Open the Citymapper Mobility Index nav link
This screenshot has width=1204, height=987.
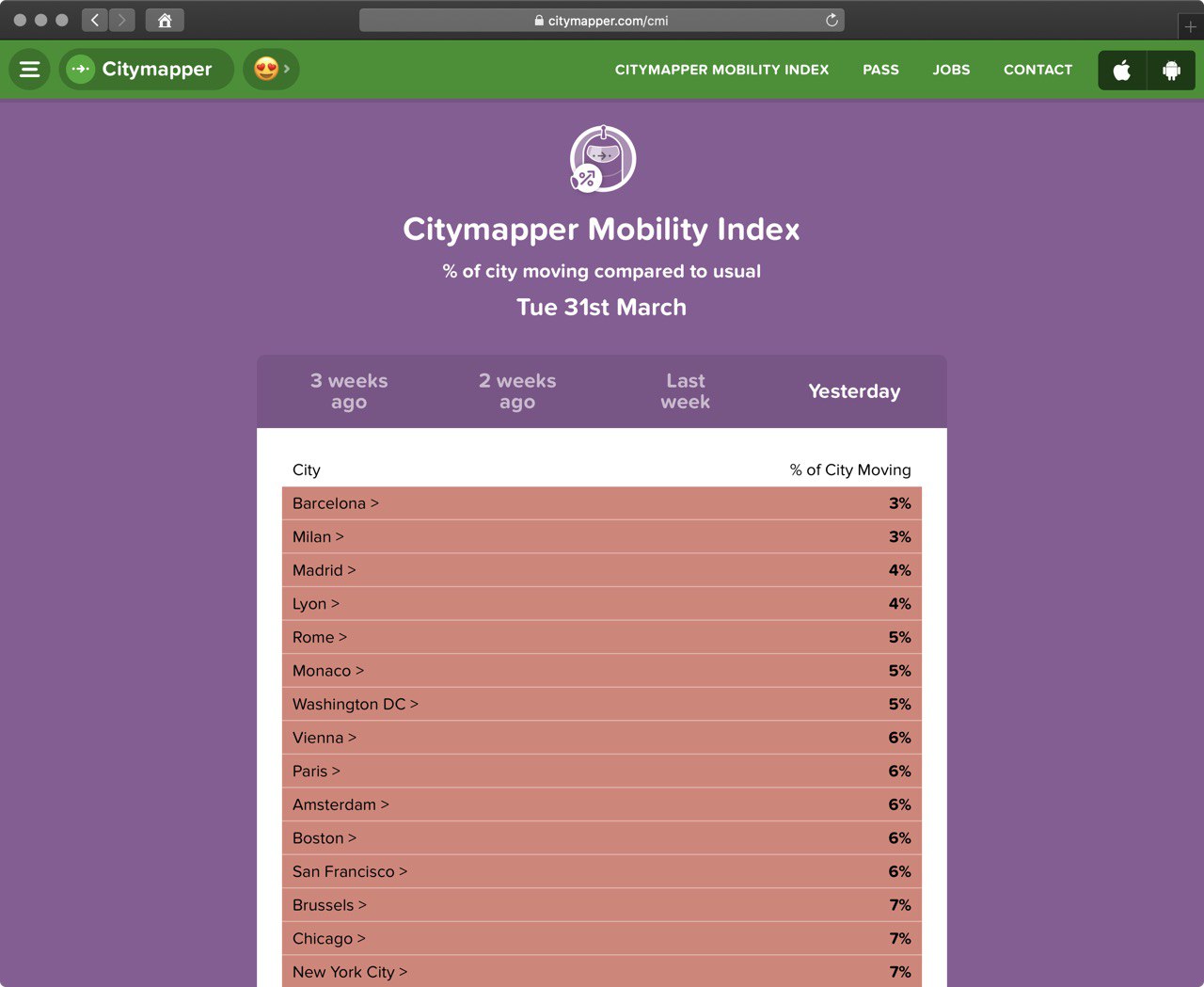pyautogui.click(x=721, y=70)
